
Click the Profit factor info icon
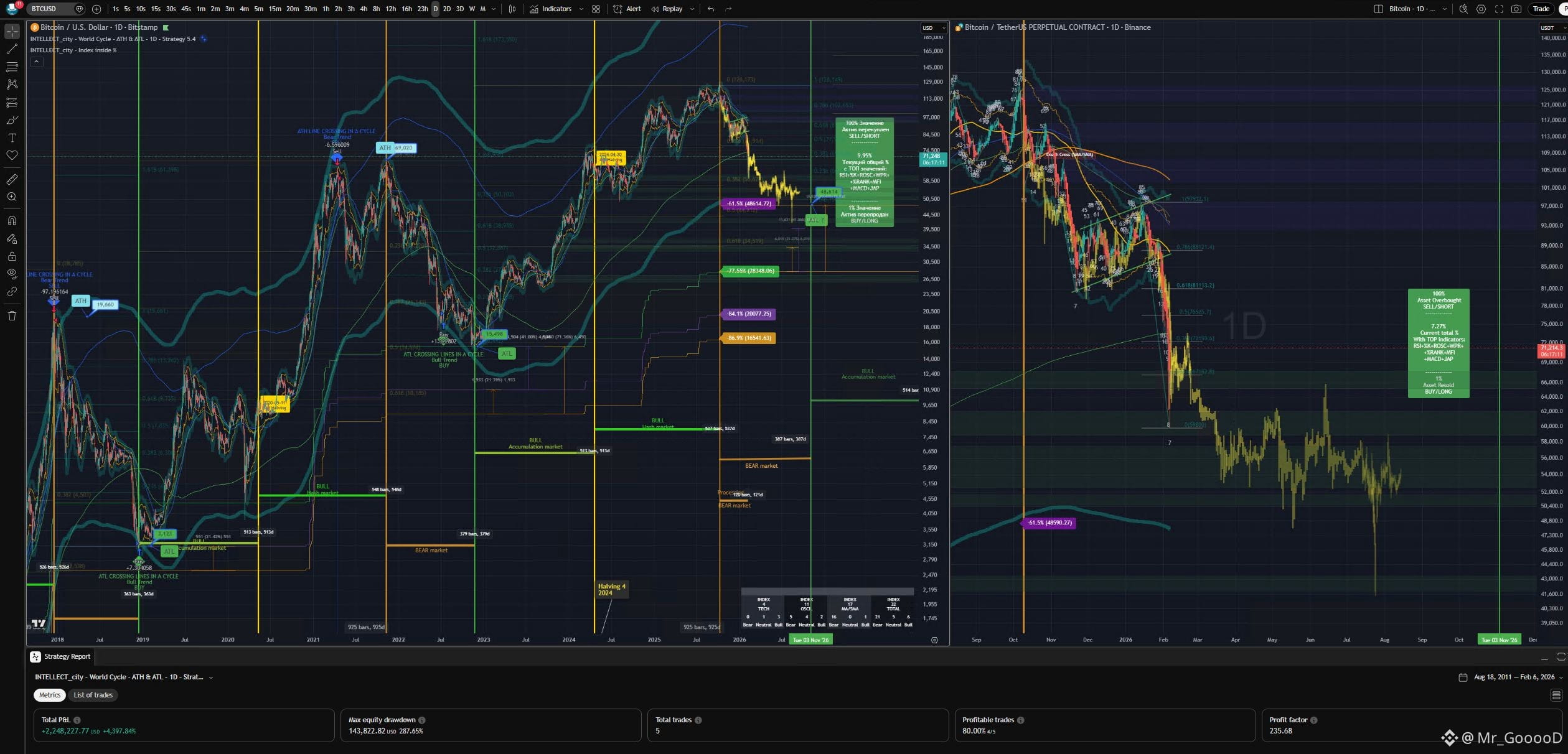coord(1313,720)
